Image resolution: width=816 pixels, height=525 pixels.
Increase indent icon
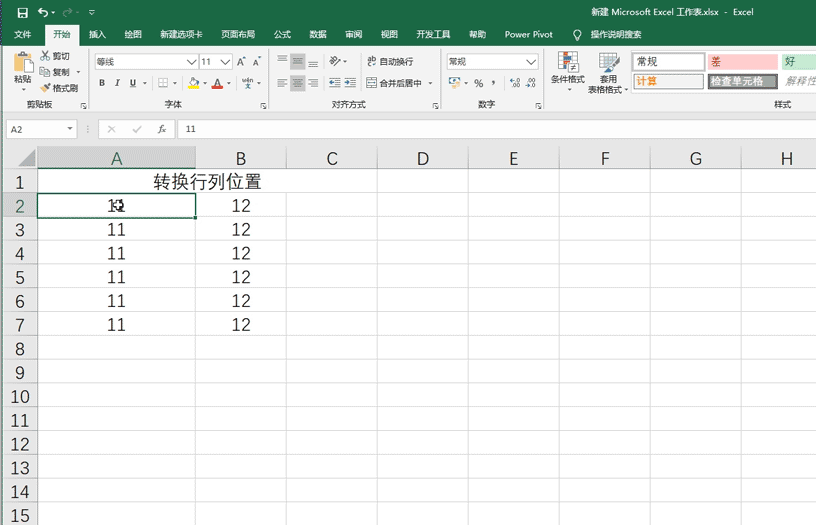[x=350, y=83]
